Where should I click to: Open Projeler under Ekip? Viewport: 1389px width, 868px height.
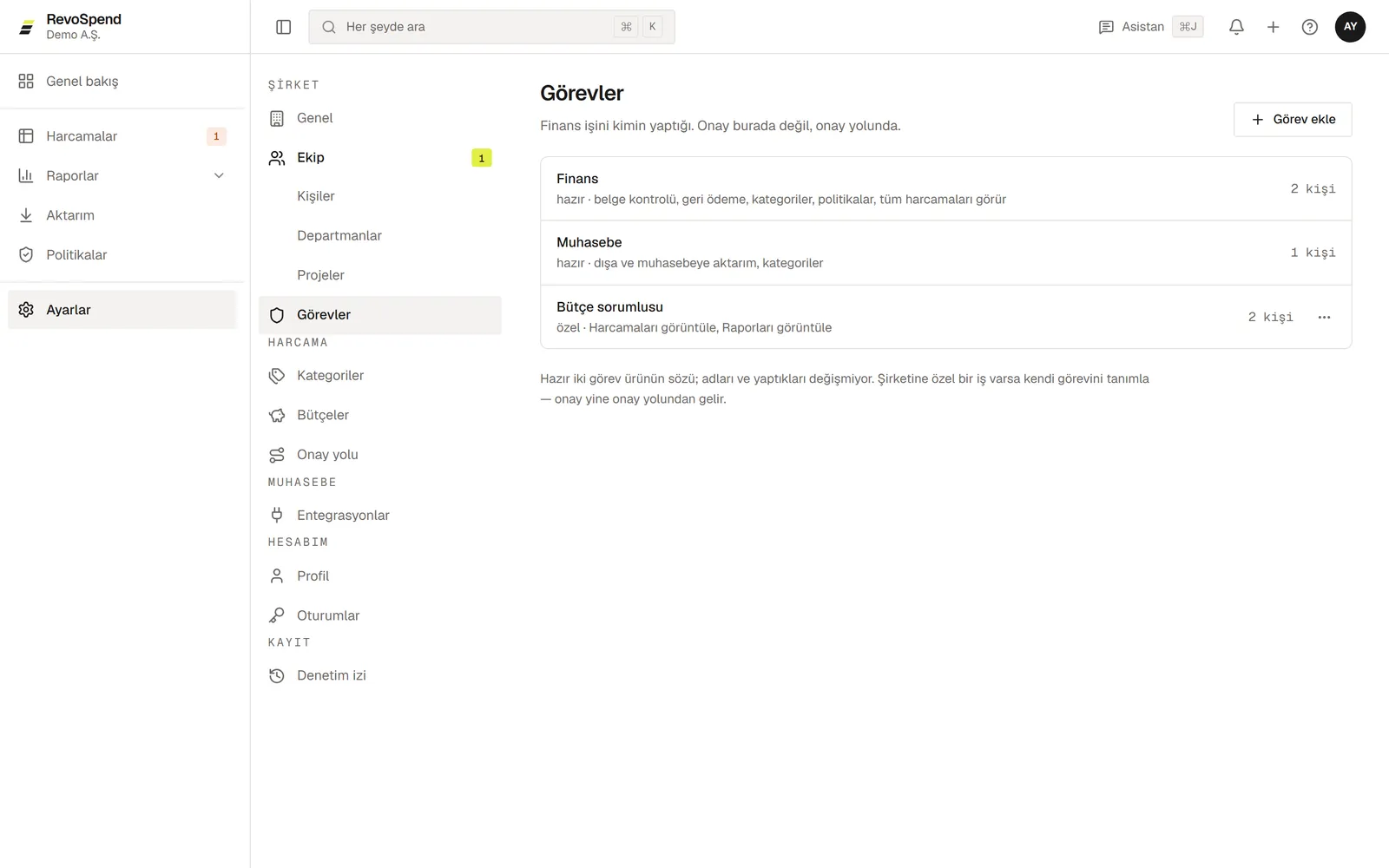coord(379,275)
